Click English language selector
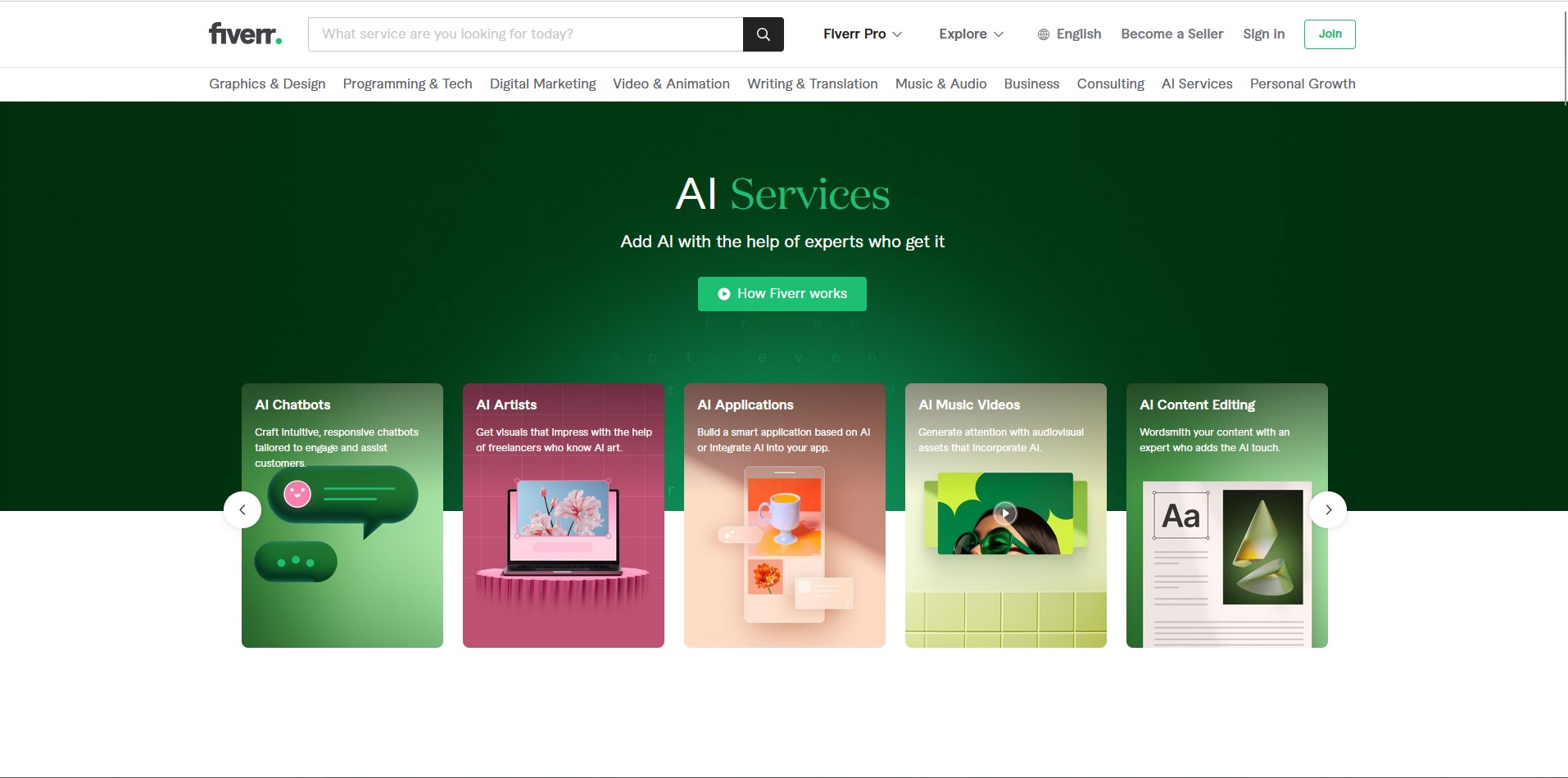 coord(1069,34)
